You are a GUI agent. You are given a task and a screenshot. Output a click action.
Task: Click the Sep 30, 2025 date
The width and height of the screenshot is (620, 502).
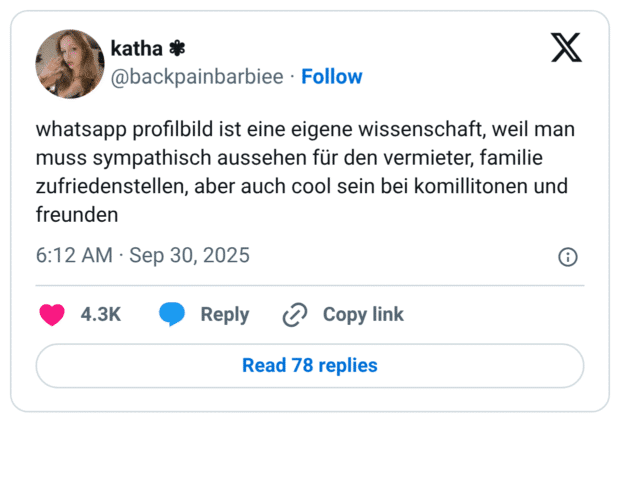(190, 256)
